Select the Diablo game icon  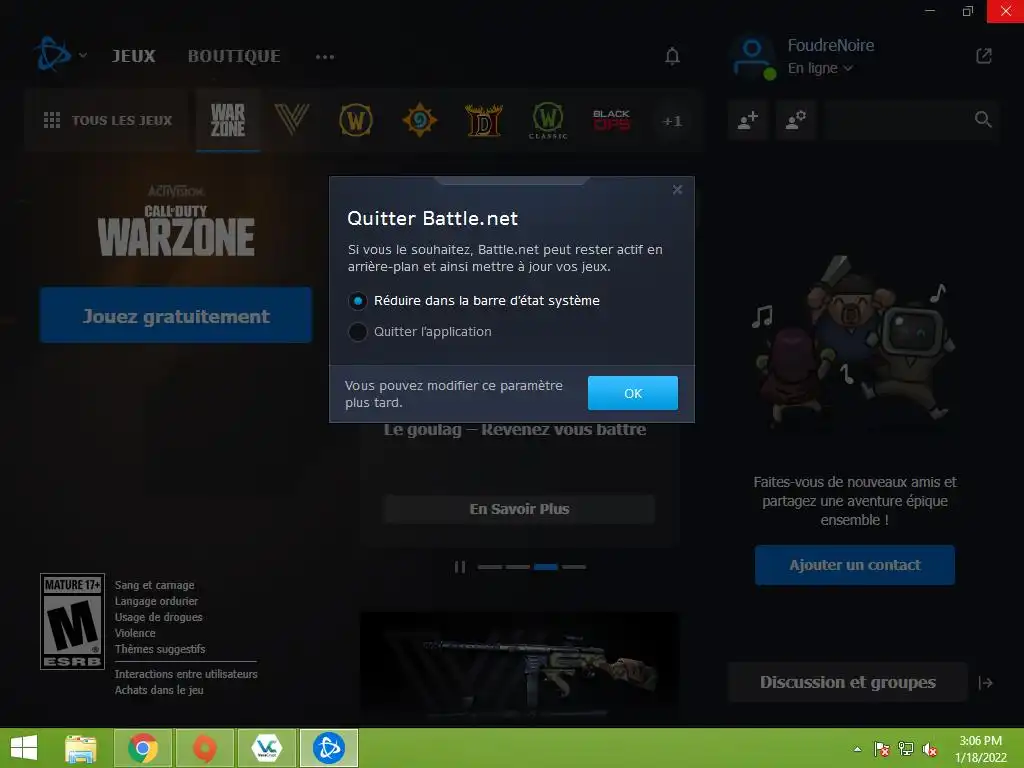pos(484,120)
